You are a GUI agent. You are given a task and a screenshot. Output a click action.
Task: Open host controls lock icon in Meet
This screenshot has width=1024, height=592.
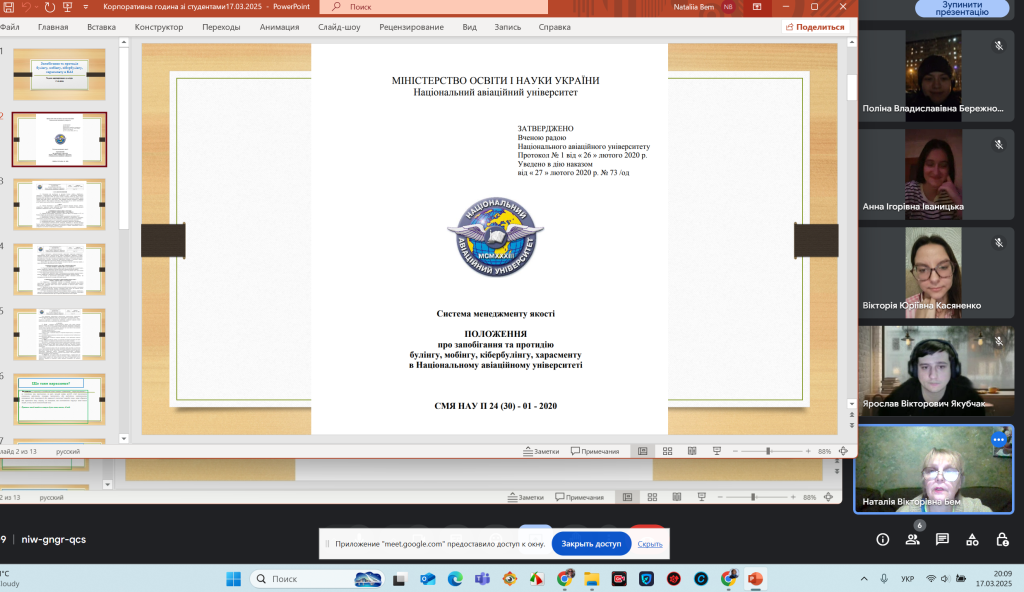click(1002, 539)
